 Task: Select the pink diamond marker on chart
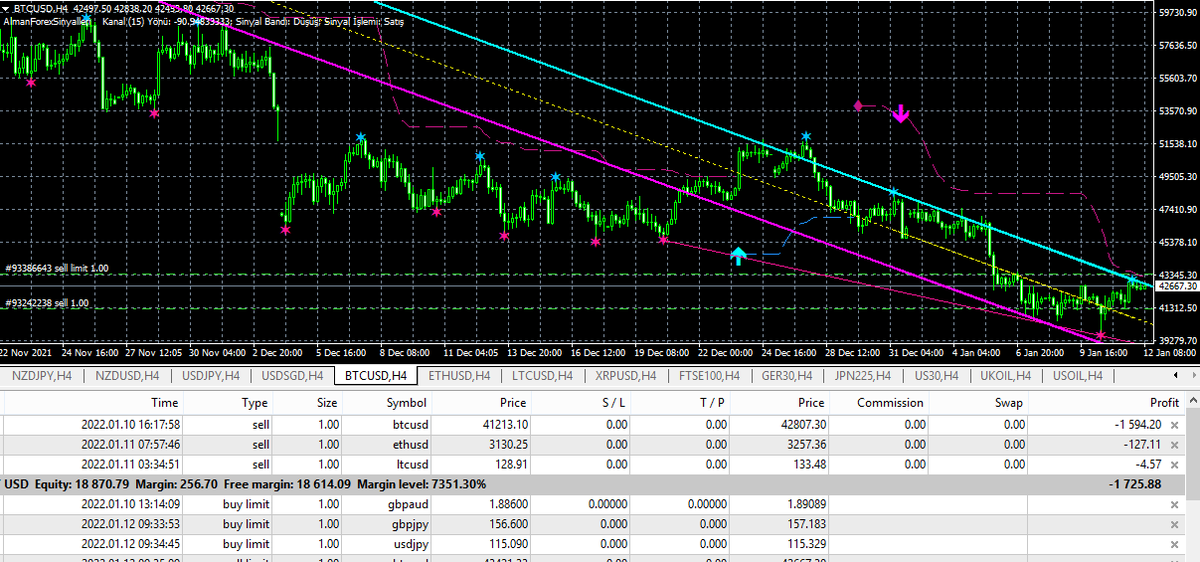(857, 105)
